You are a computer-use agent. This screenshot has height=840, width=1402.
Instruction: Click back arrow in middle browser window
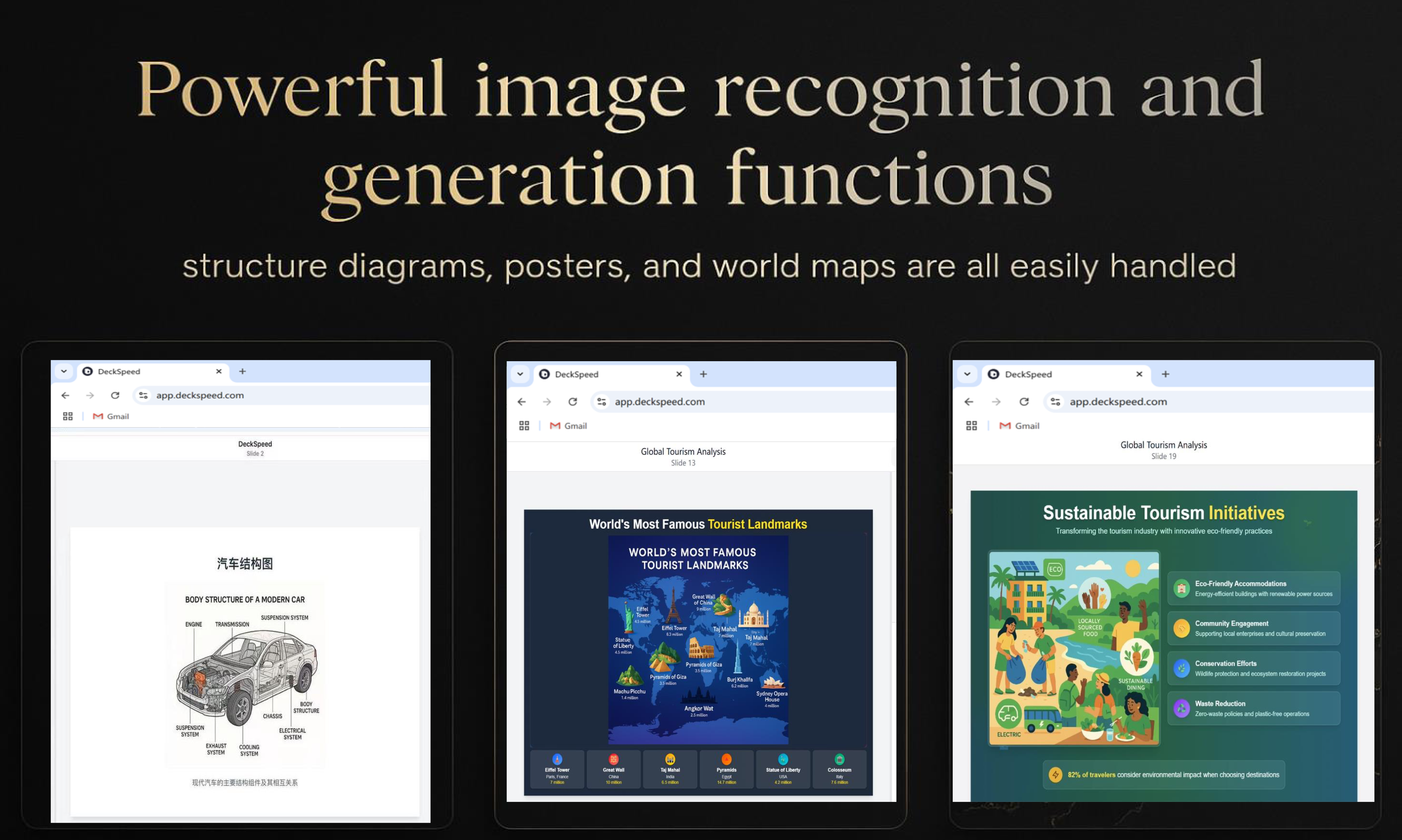pos(521,401)
